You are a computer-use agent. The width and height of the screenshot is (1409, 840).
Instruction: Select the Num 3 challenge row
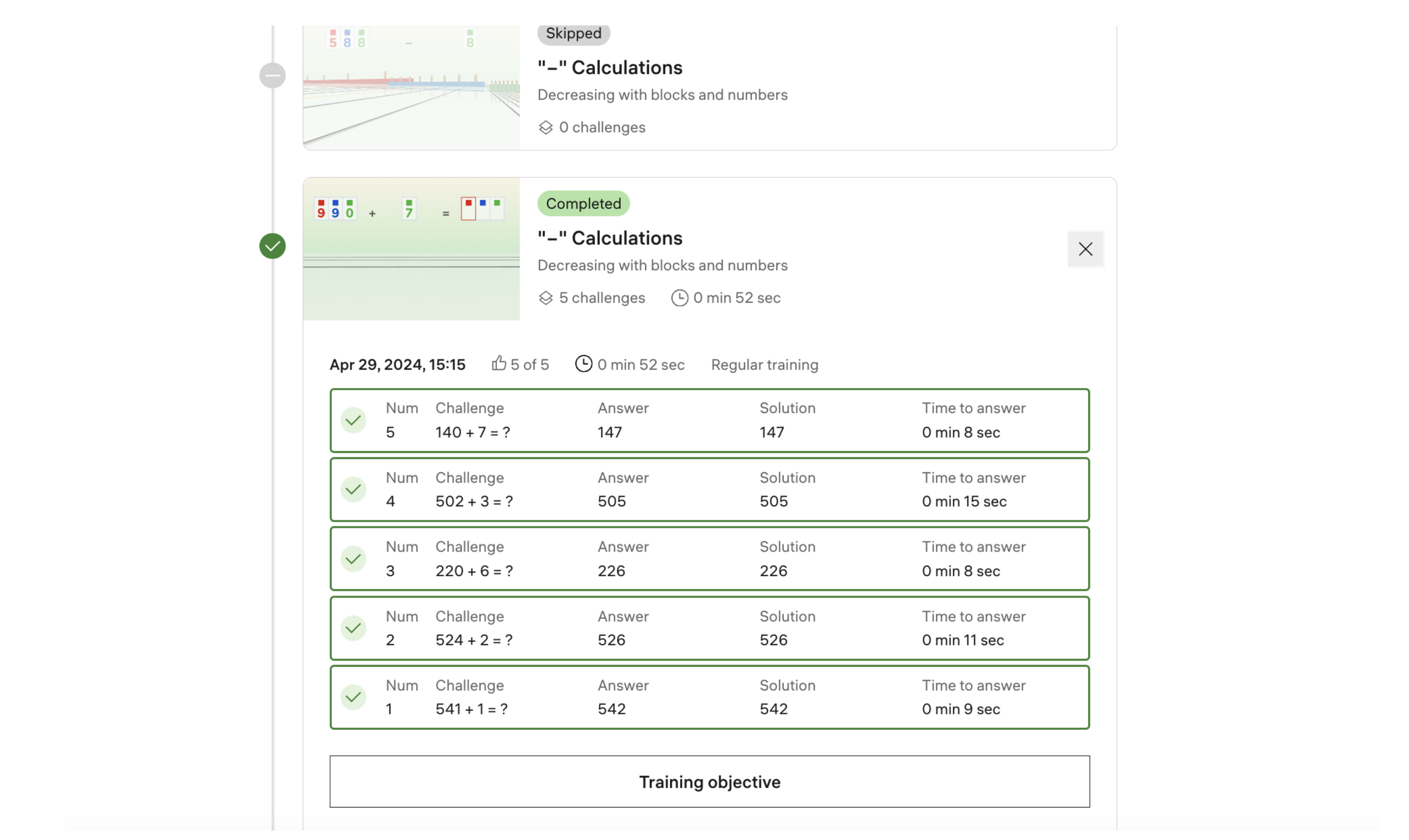(709, 559)
